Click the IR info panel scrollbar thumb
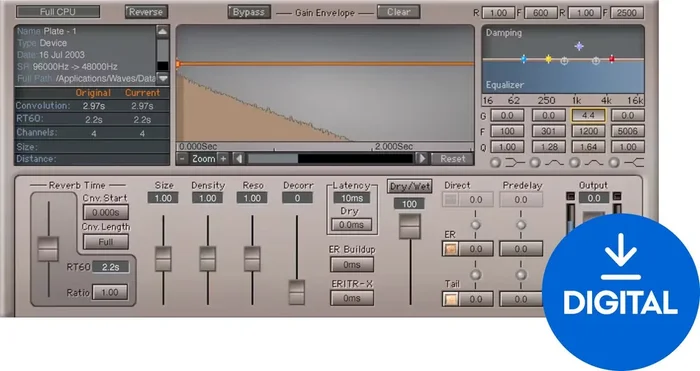Screen dimensions: 700x371 click(x=163, y=50)
